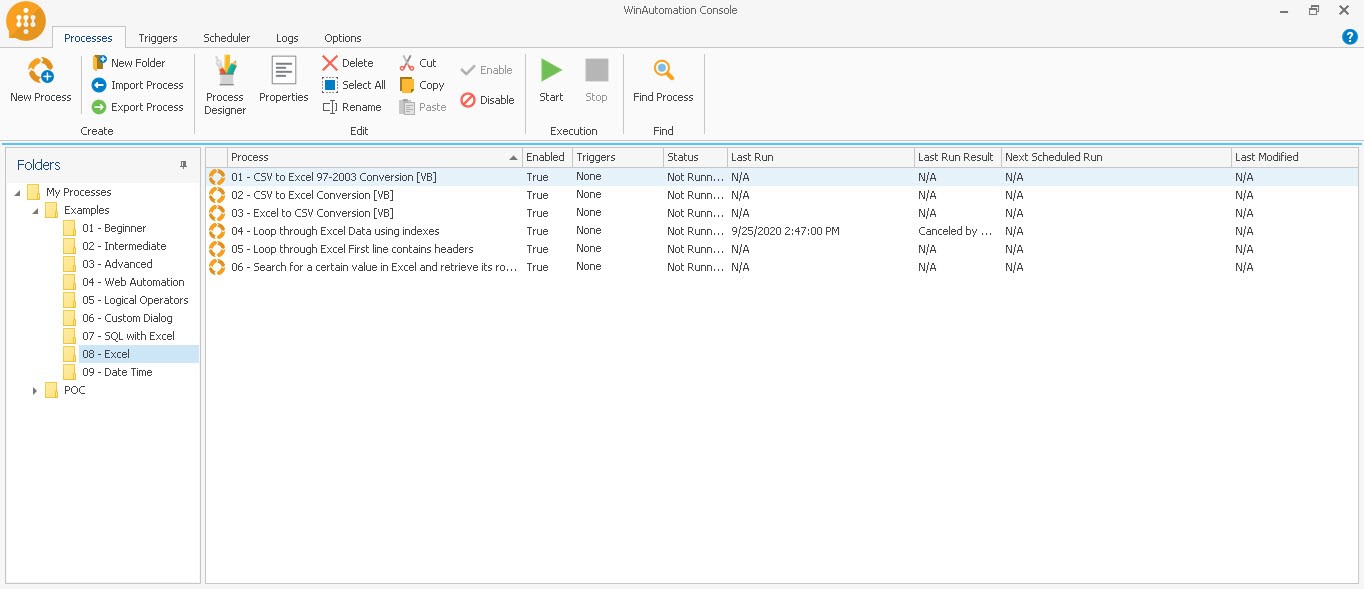This screenshot has height=589, width=1364.
Task: Select All processes in the list
Action: click(x=353, y=85)
